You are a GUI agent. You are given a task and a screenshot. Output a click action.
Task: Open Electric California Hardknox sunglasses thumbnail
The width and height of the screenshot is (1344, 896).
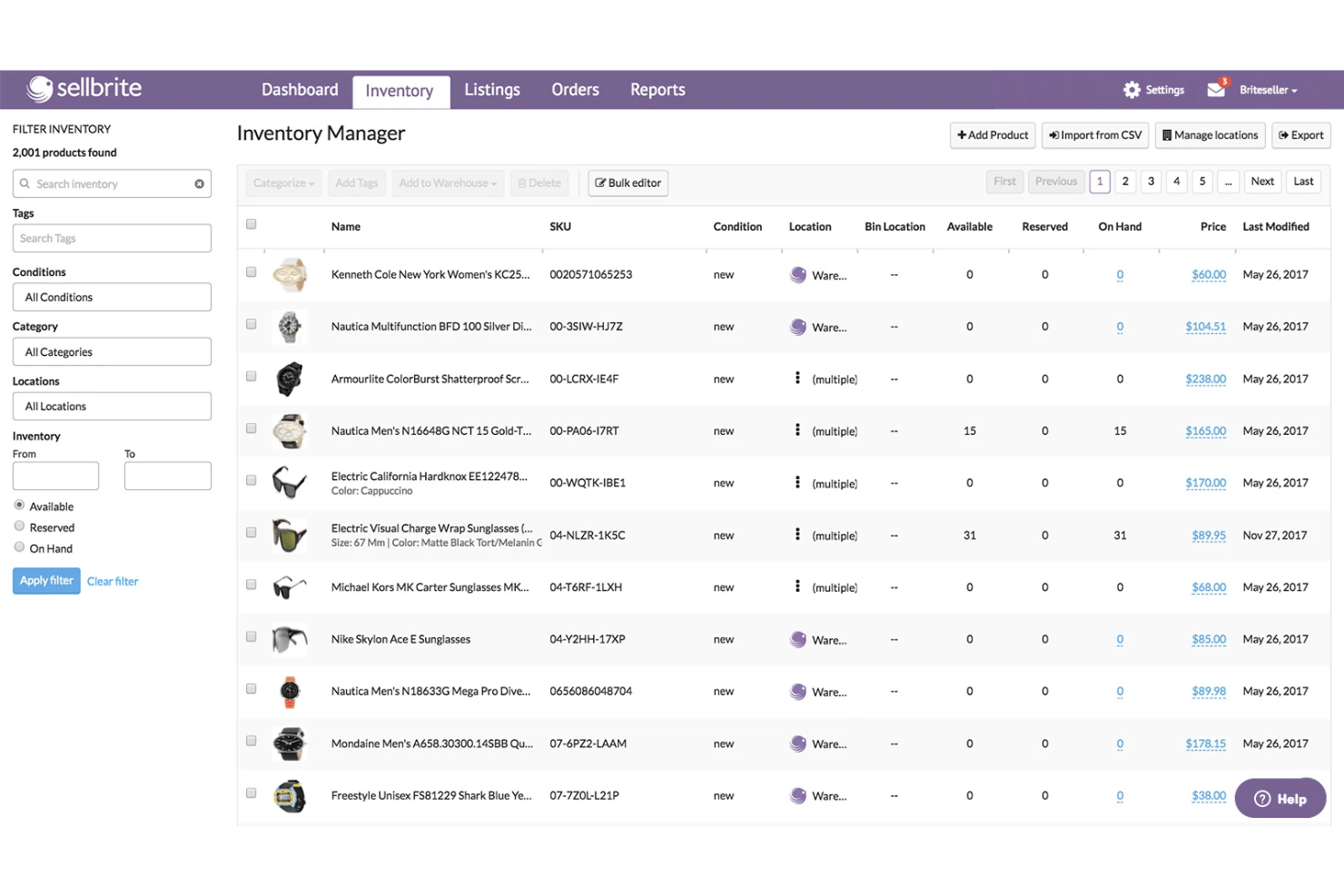click(x=290, y=483)
